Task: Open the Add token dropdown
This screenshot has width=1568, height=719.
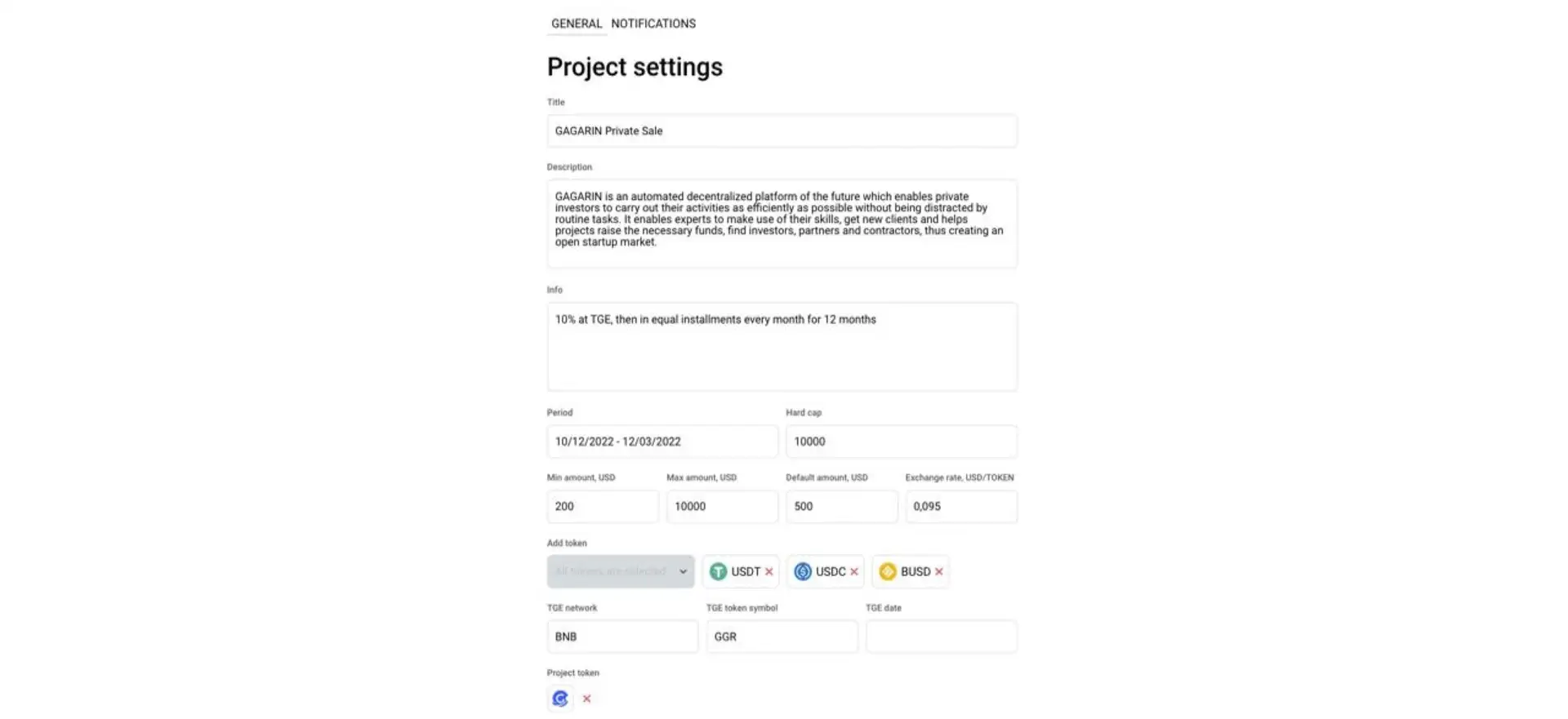Action: coord(621,572)
